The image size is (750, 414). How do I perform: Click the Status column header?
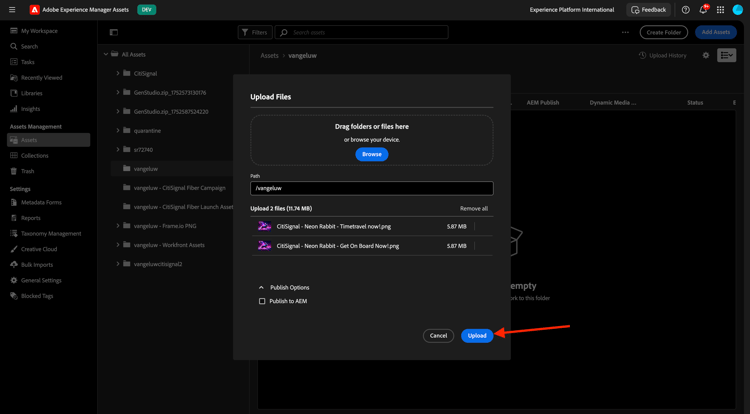(x=695, y=102)
